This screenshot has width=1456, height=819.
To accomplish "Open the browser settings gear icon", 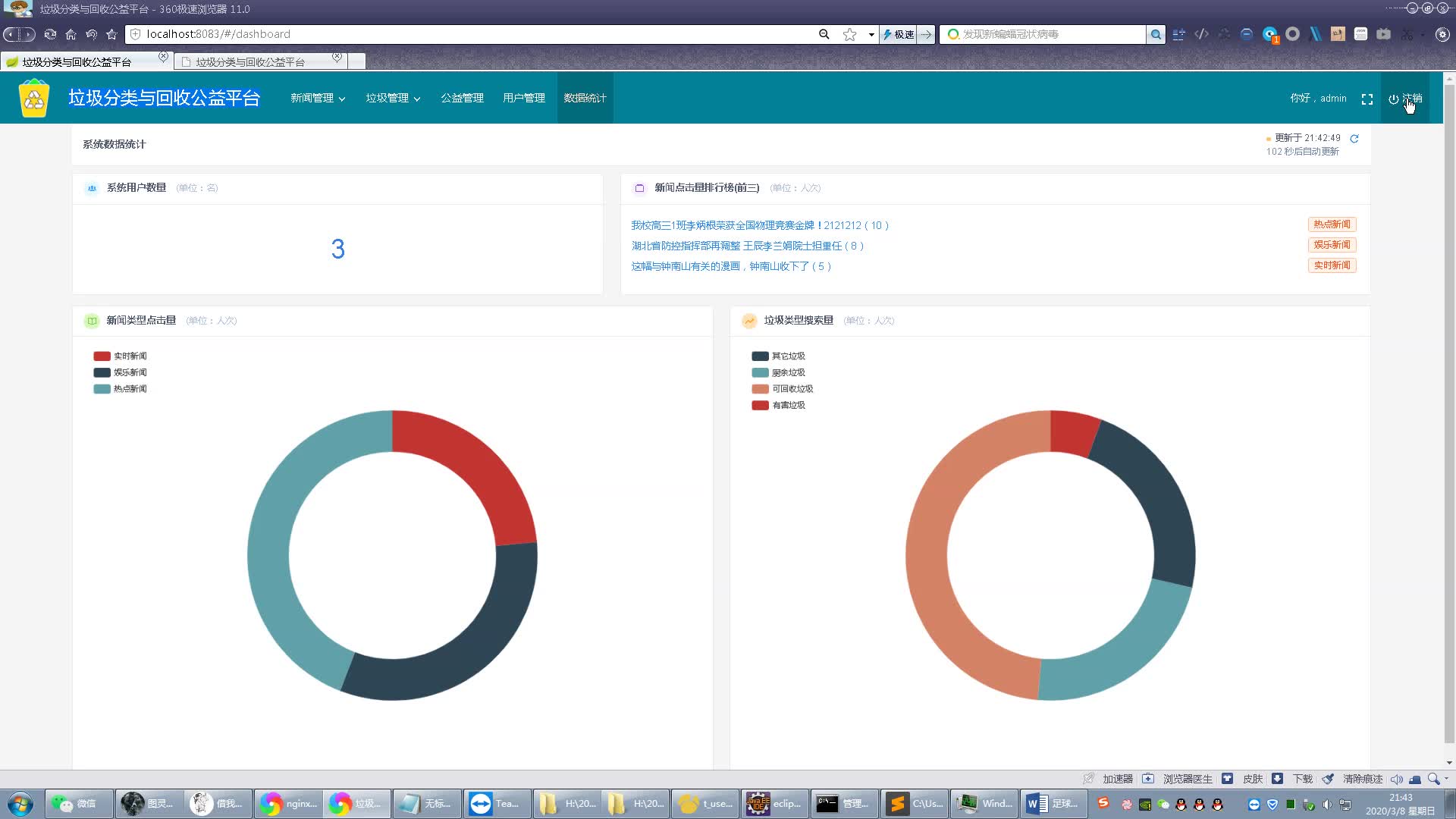I will pos(1442,34).
